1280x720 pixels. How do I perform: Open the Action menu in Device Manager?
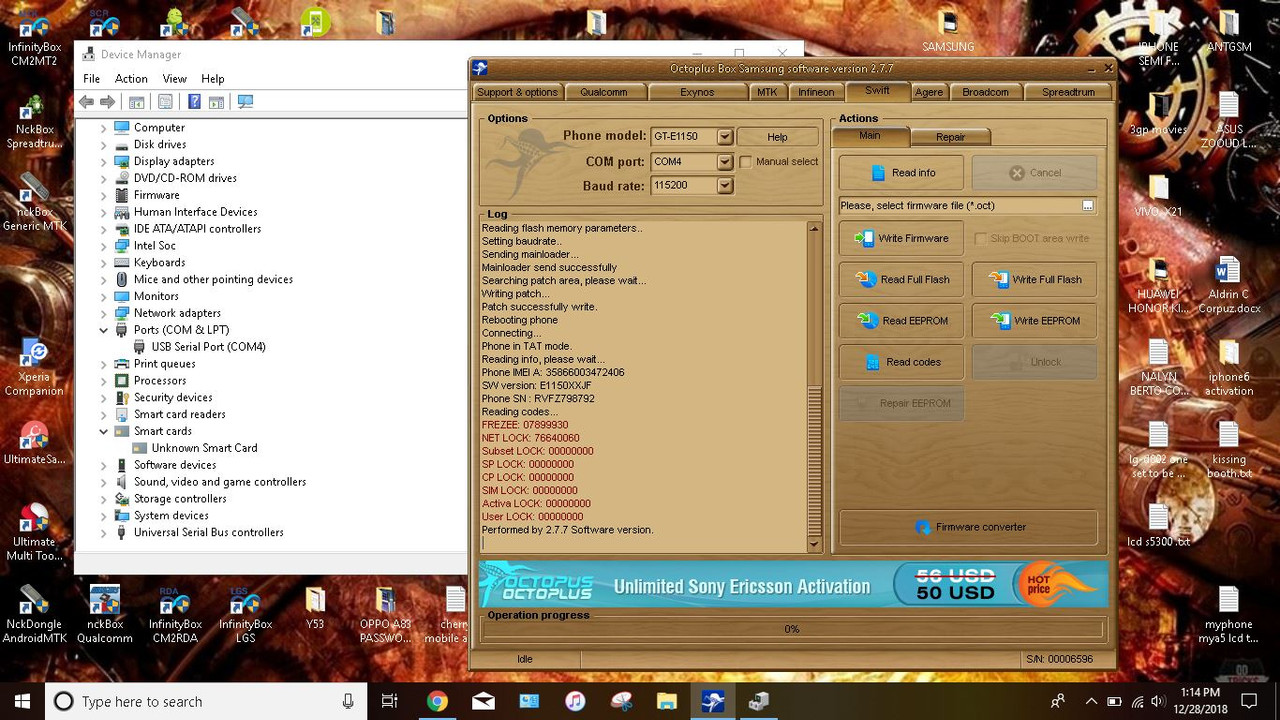[131, 78]
